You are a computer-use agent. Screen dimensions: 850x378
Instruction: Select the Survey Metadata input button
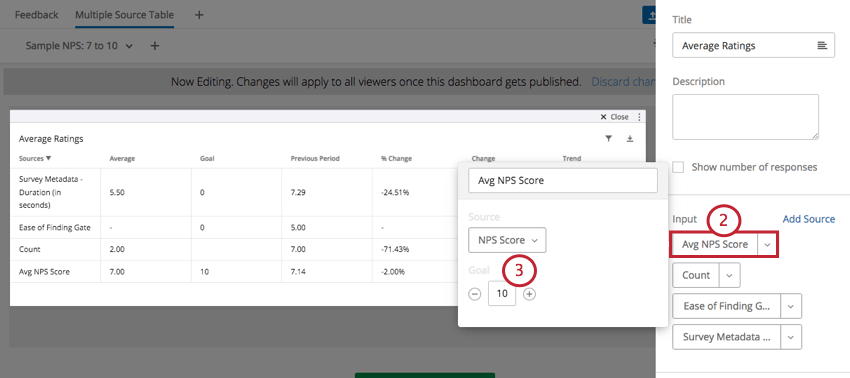(x=726, y=337)
